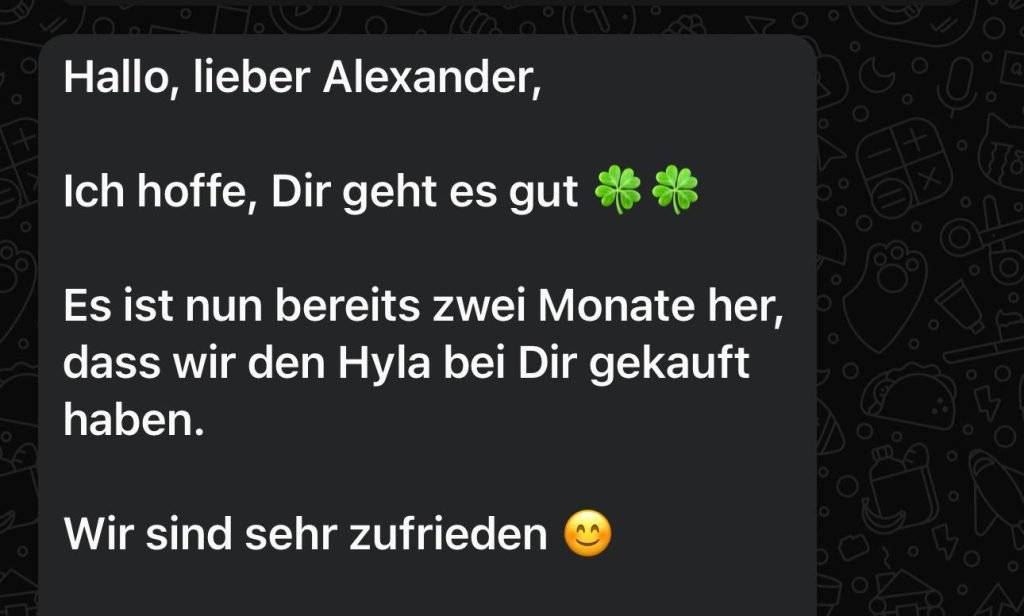The image size is (1024, 616).
Task: Click the second four-leaf clover emoji
Action: 675,190
